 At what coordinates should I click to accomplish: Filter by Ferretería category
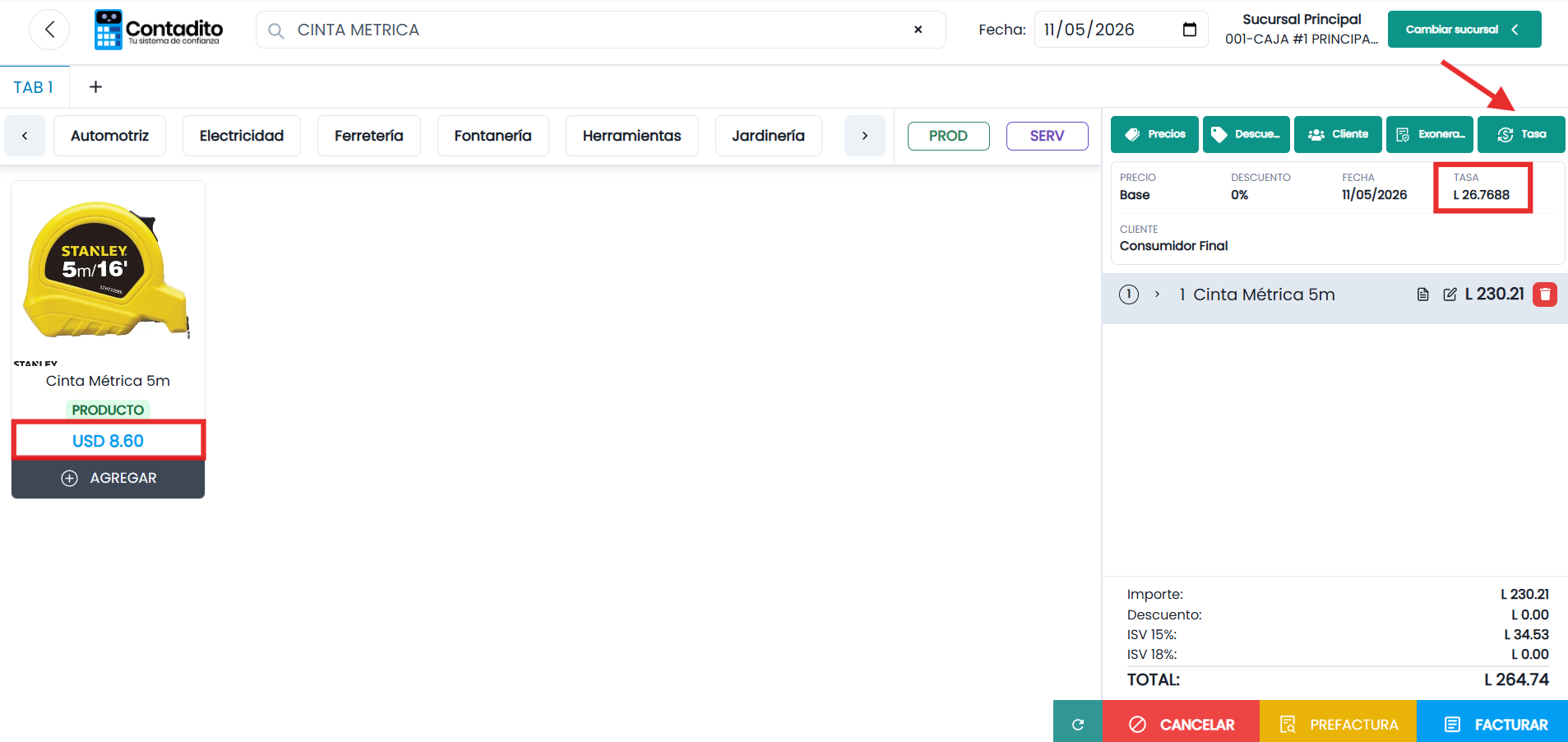click(369, 136)
